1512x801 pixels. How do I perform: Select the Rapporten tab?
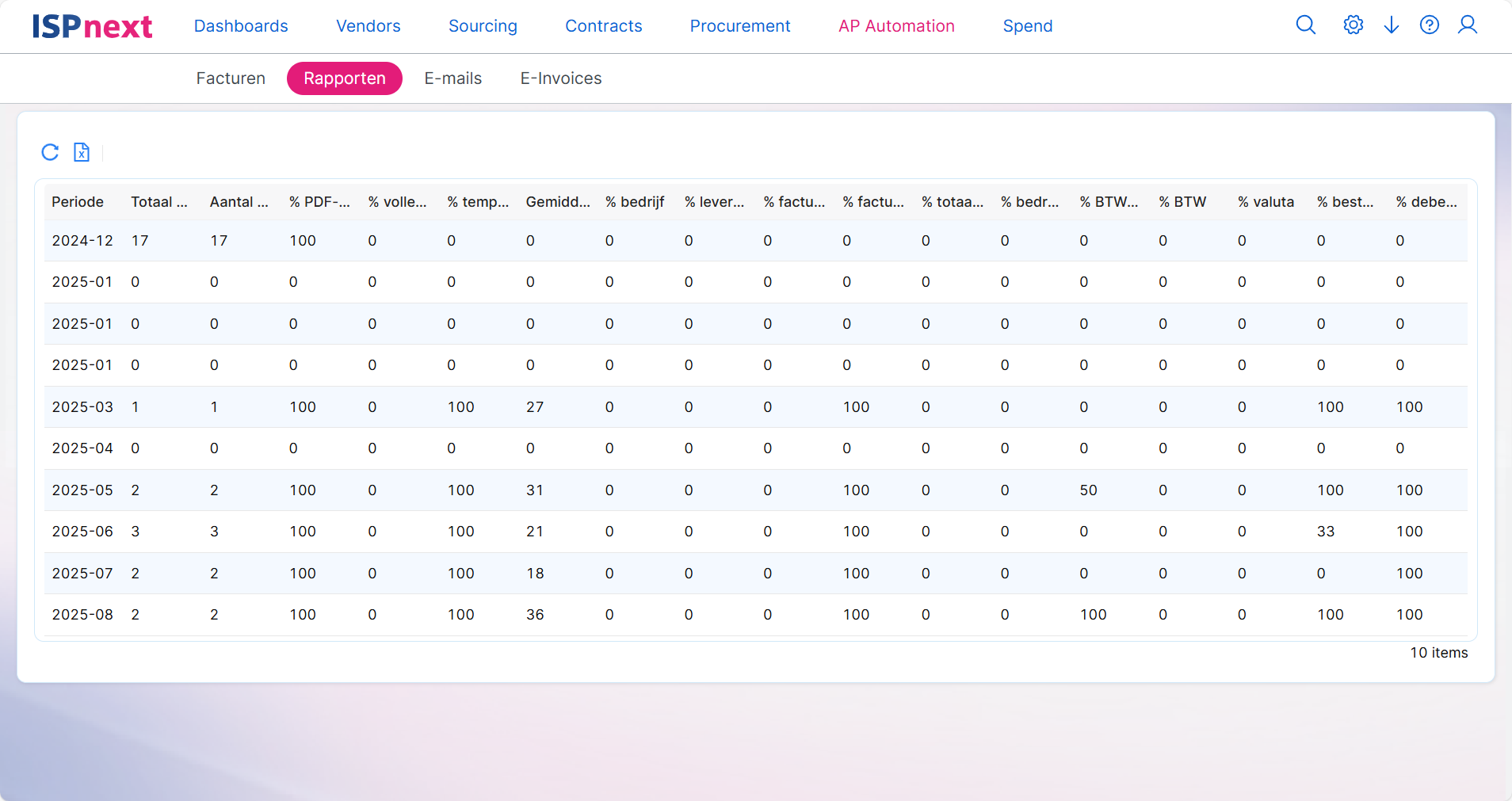[345, 78]
